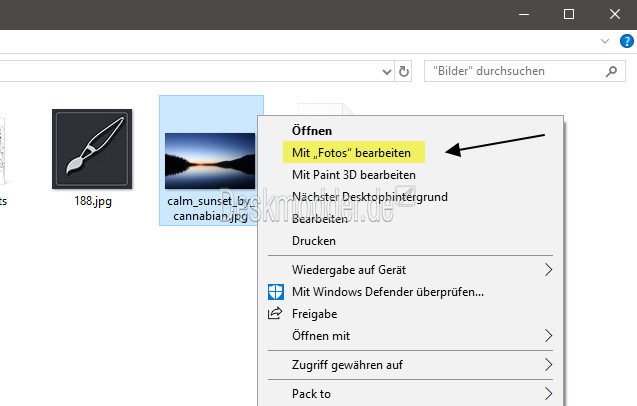Click the share icon next to Freigabe
This screenshot has height=406, width=637.
275,313
